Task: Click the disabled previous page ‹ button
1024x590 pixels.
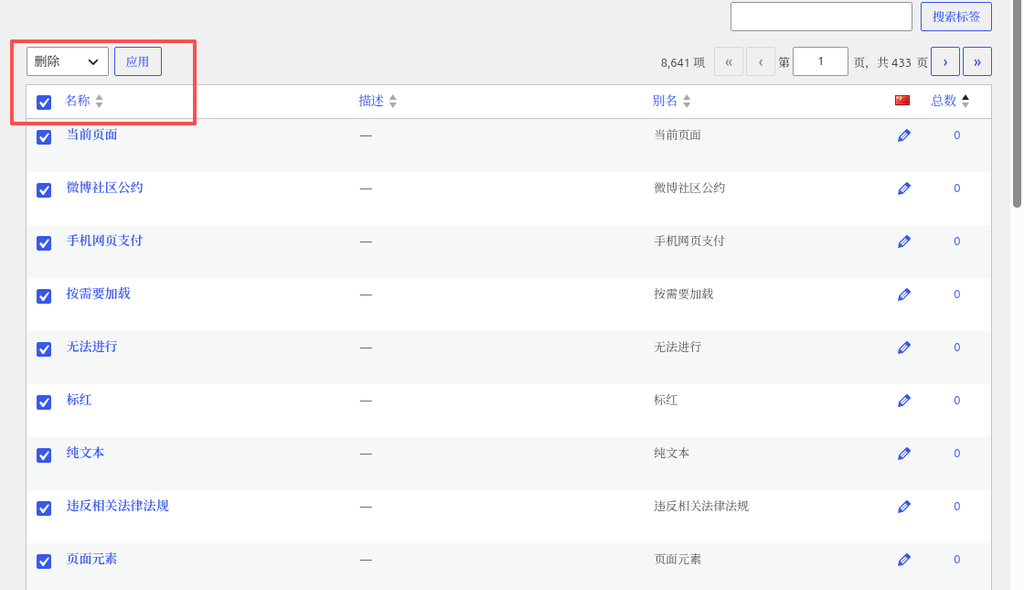Action: tap(760, 62)
